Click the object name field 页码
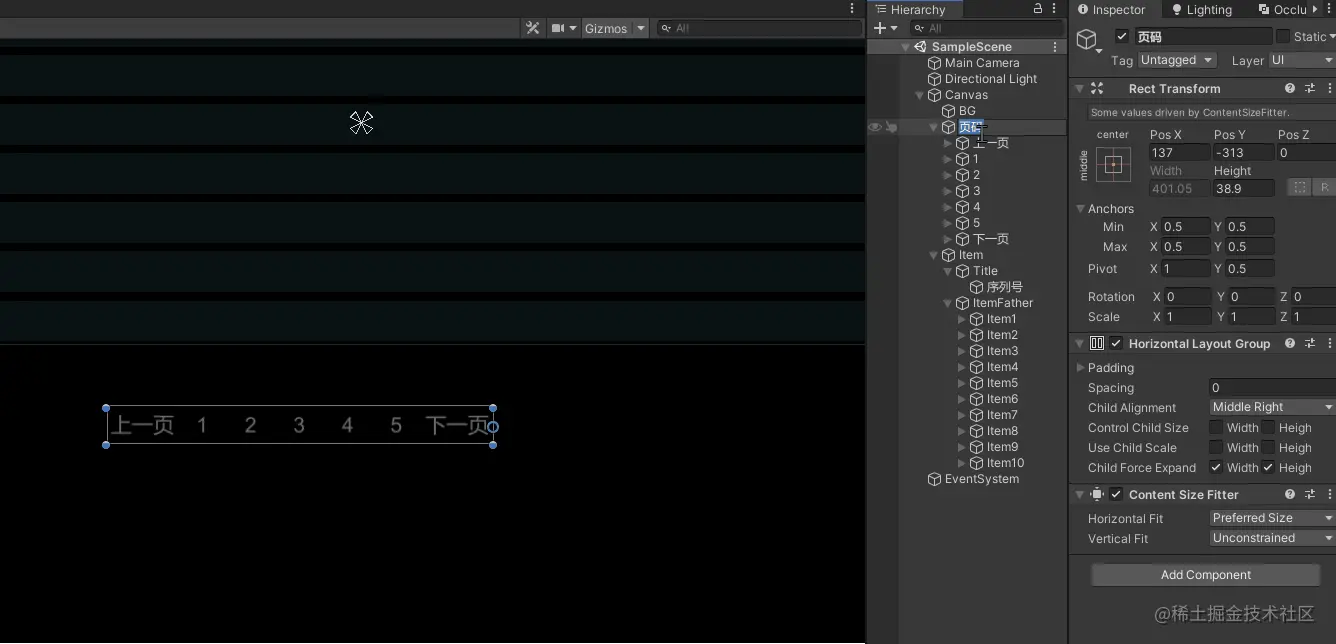1336x644 pixels. 1203,37
